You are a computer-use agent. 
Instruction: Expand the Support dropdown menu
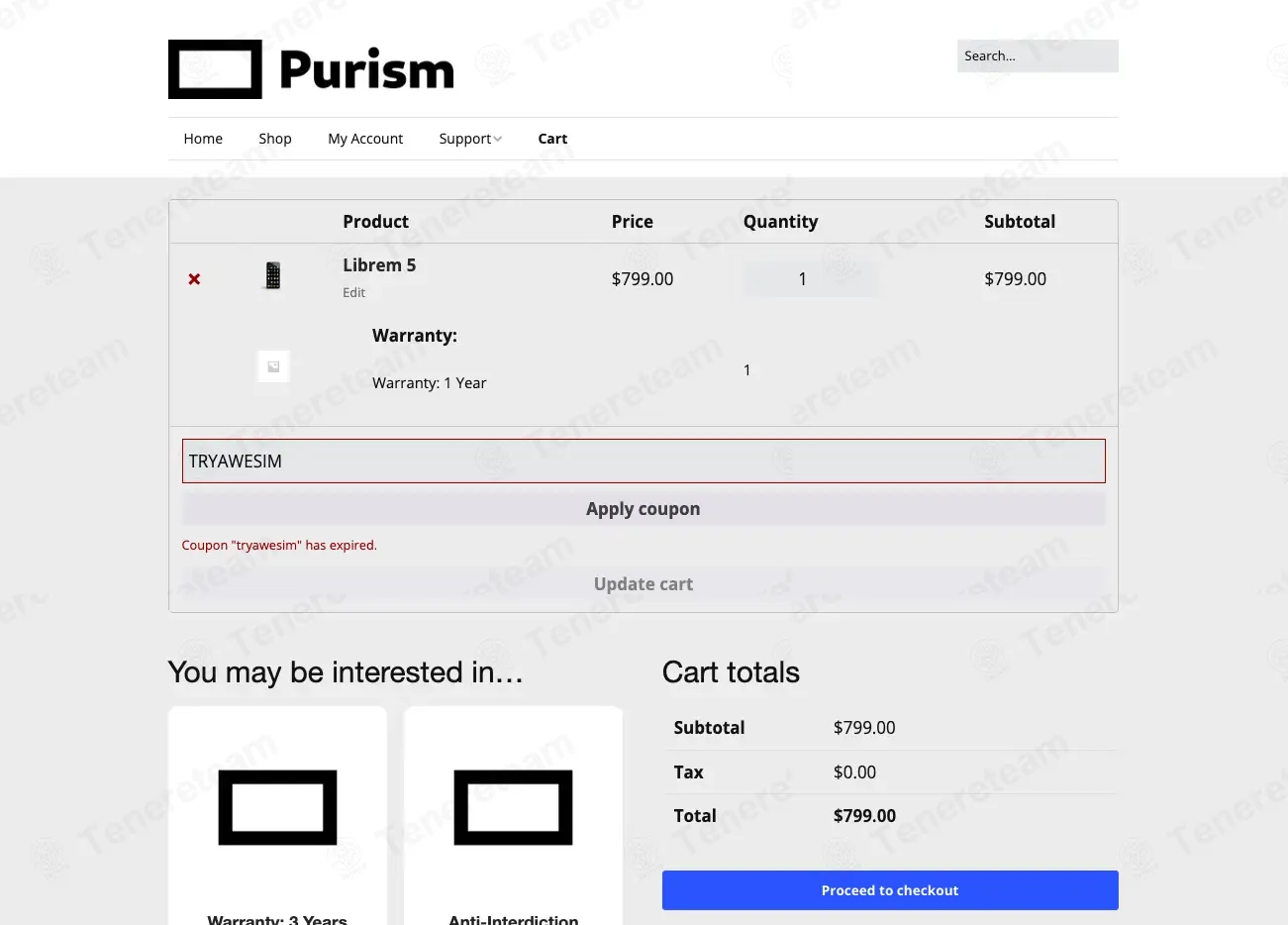[470, 139]
